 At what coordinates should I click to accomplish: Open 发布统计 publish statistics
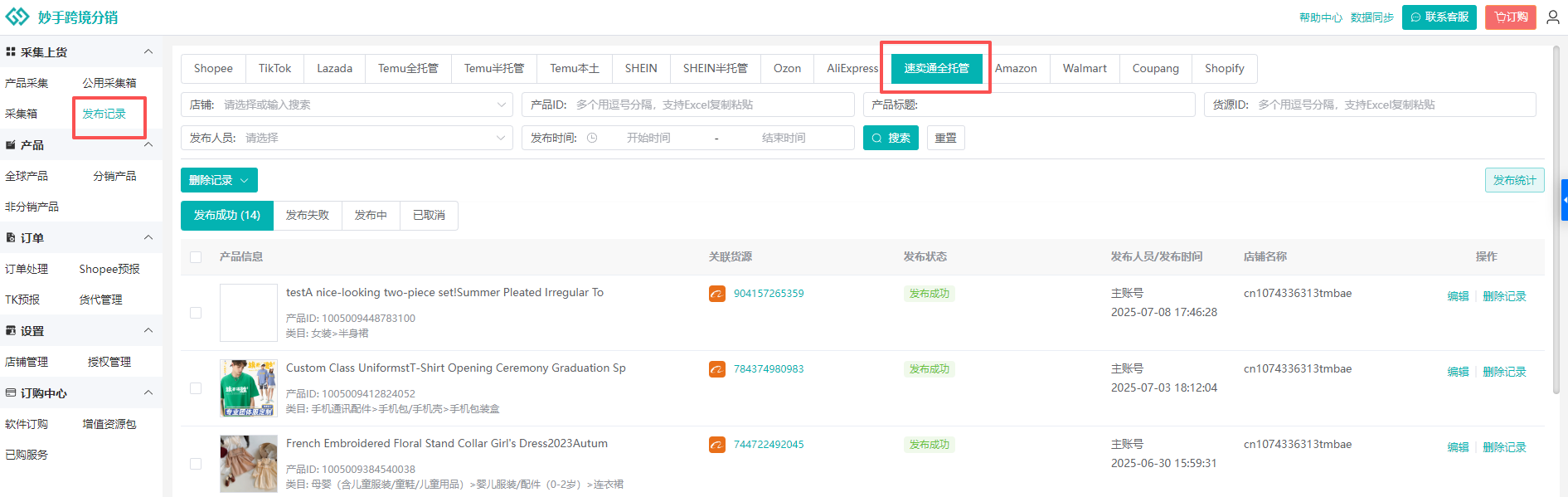1514,180
